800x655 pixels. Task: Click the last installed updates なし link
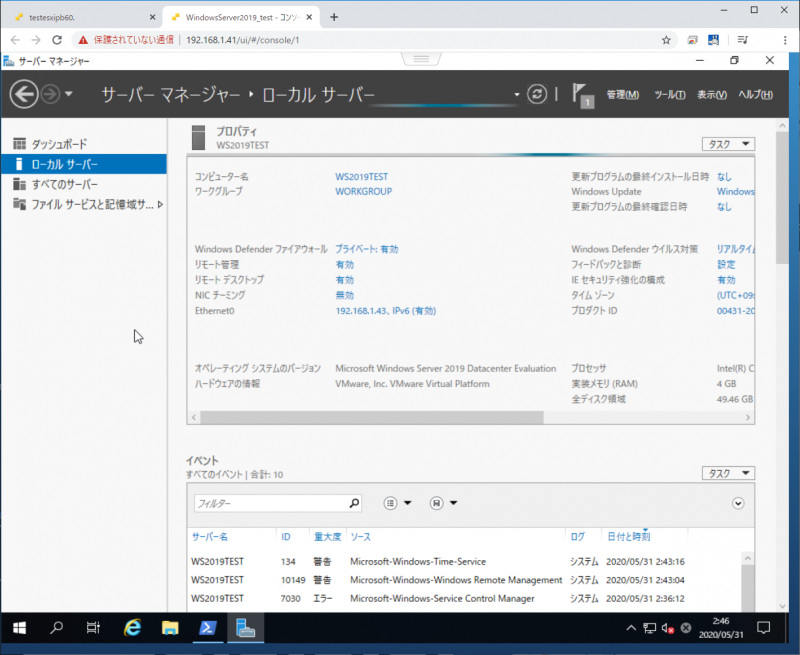[724, 177]
